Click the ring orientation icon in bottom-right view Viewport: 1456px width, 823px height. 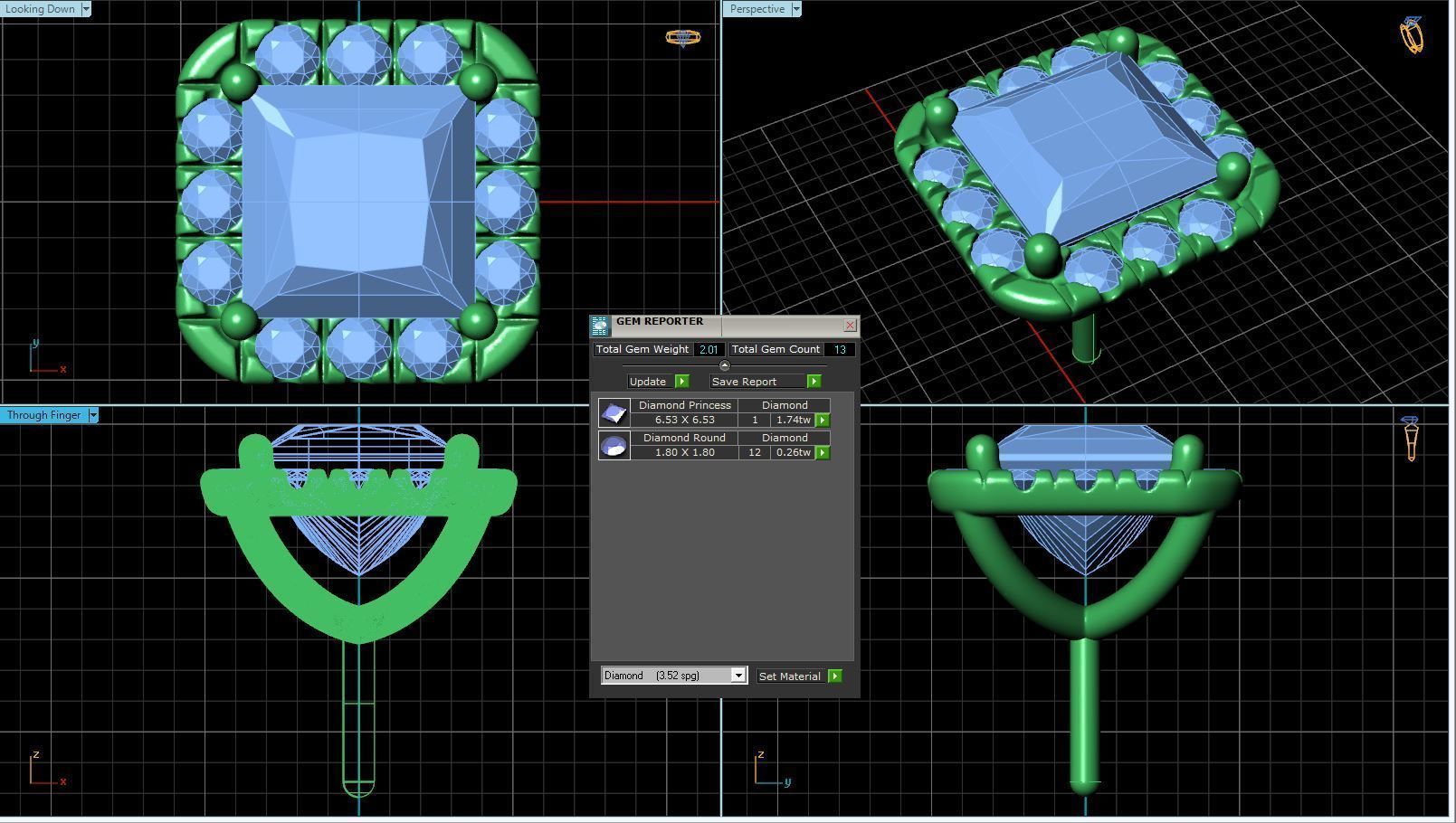coord(1411,438)
